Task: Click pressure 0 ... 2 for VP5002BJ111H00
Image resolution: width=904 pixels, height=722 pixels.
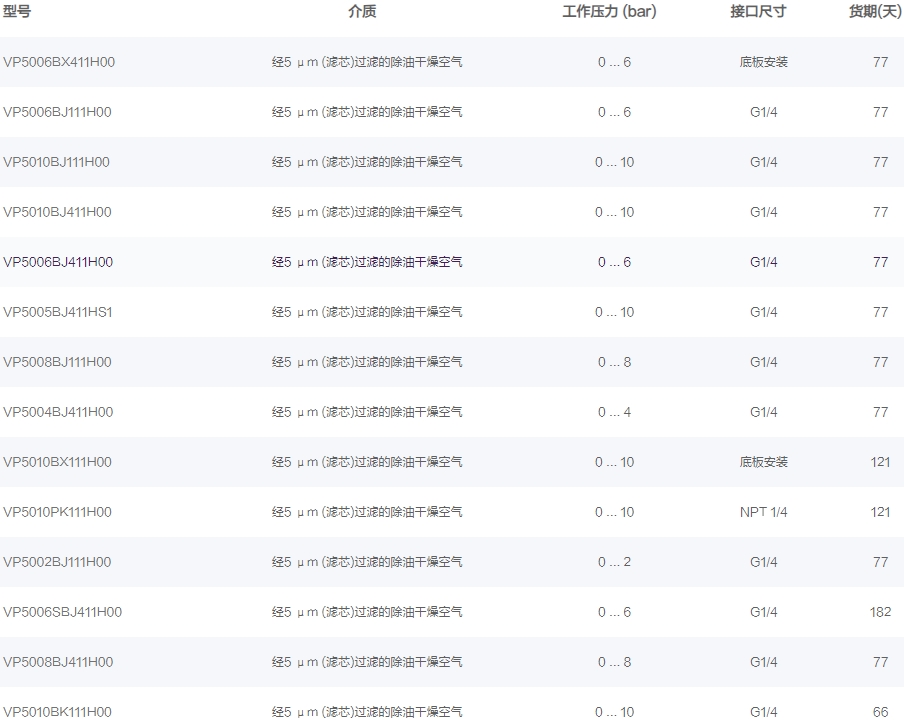Action: (615, 562)
